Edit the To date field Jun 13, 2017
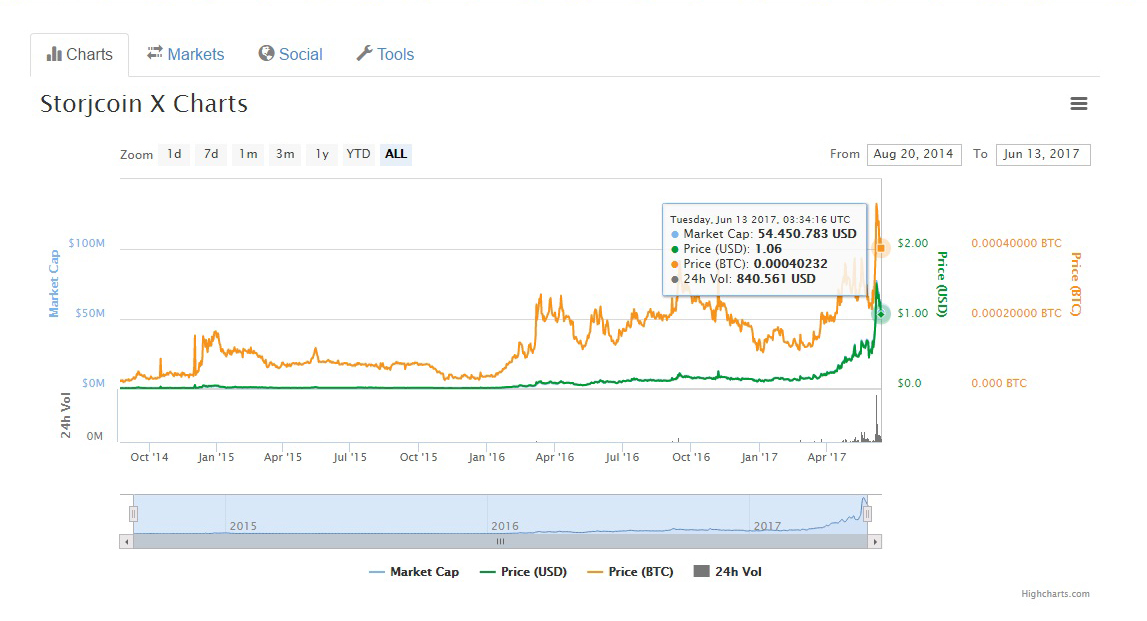The width and height of the screenshot is (1147, 621). tap(1043, 154)
